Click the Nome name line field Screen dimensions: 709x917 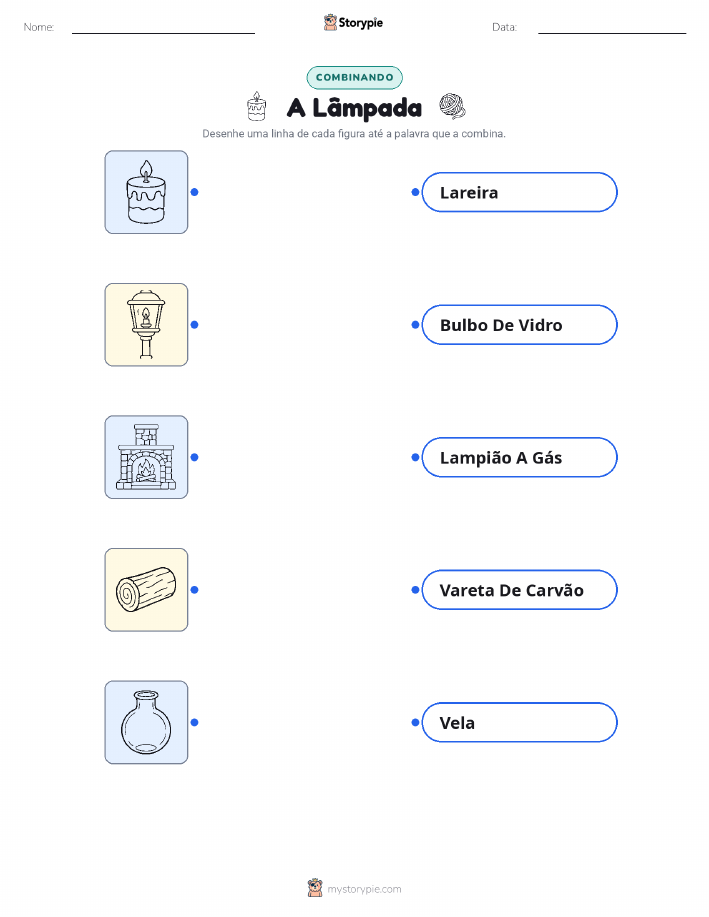coord(163,27)
